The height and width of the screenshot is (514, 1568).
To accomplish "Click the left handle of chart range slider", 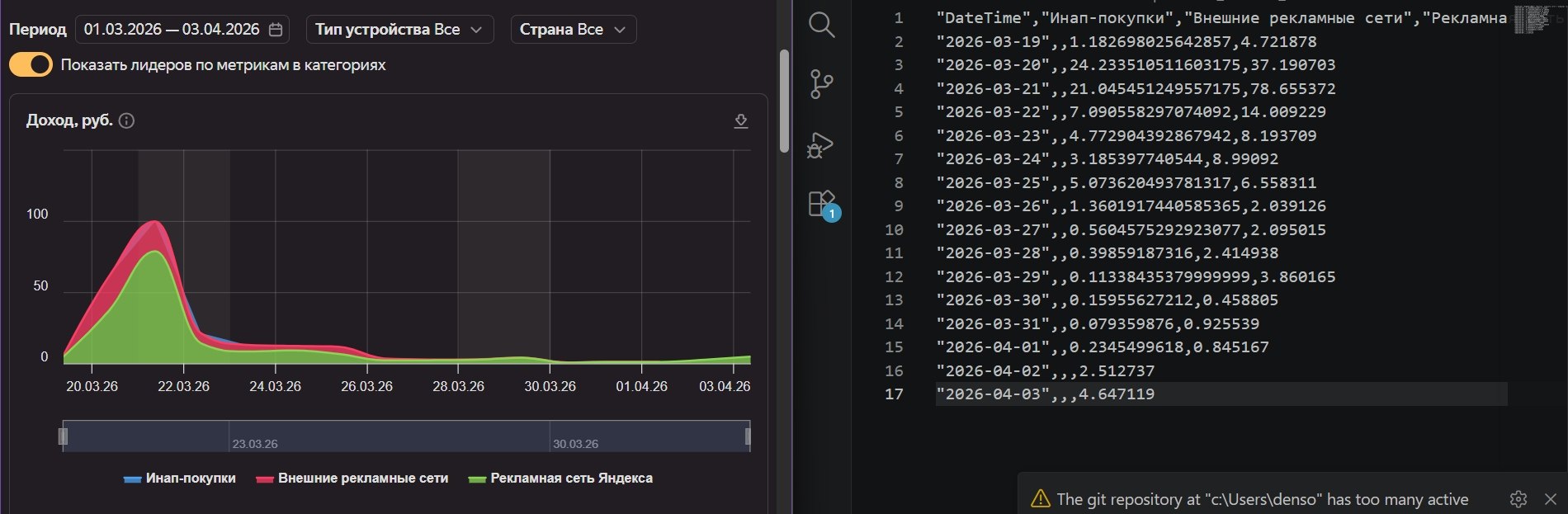I will [63, 436].
